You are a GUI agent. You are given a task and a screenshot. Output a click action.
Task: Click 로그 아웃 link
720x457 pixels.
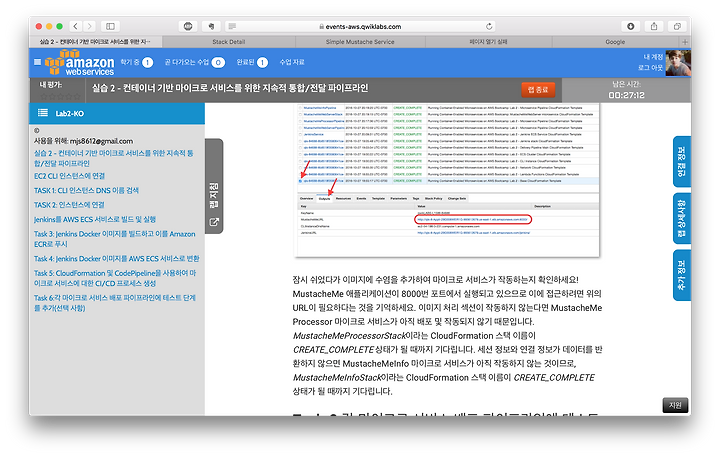tap(650, 68)
